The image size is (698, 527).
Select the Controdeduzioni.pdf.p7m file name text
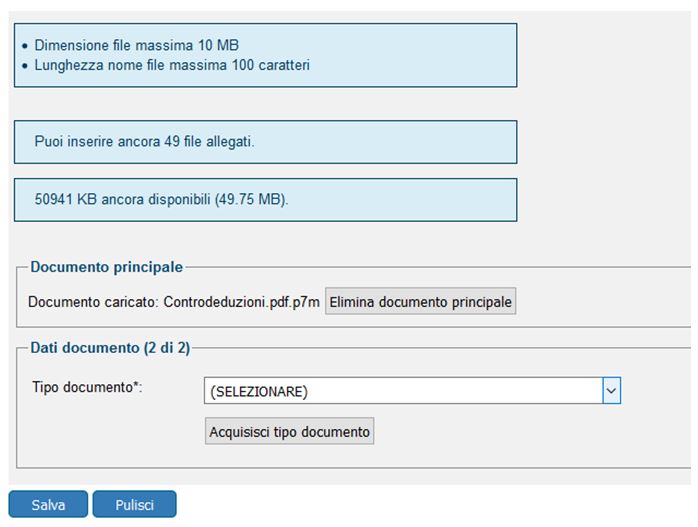242,302
